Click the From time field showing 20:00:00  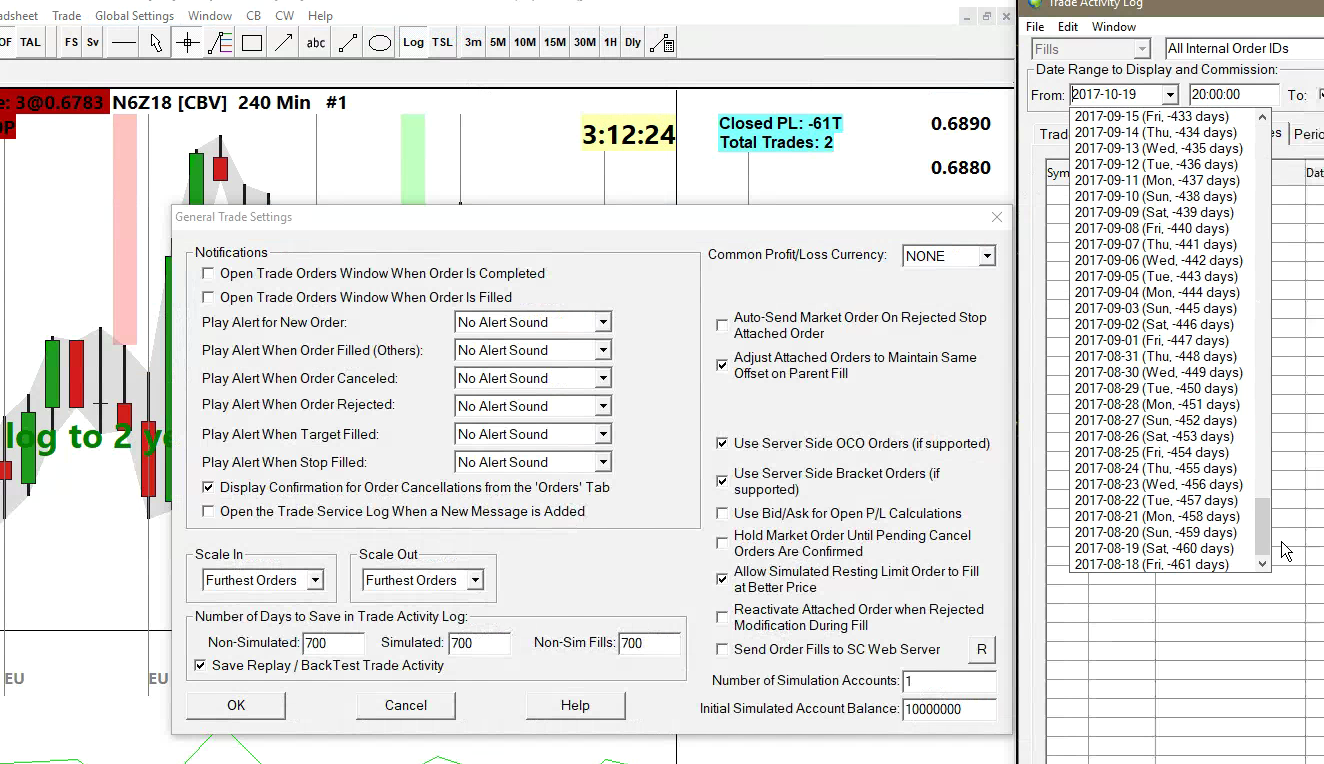coord(1234,95)
